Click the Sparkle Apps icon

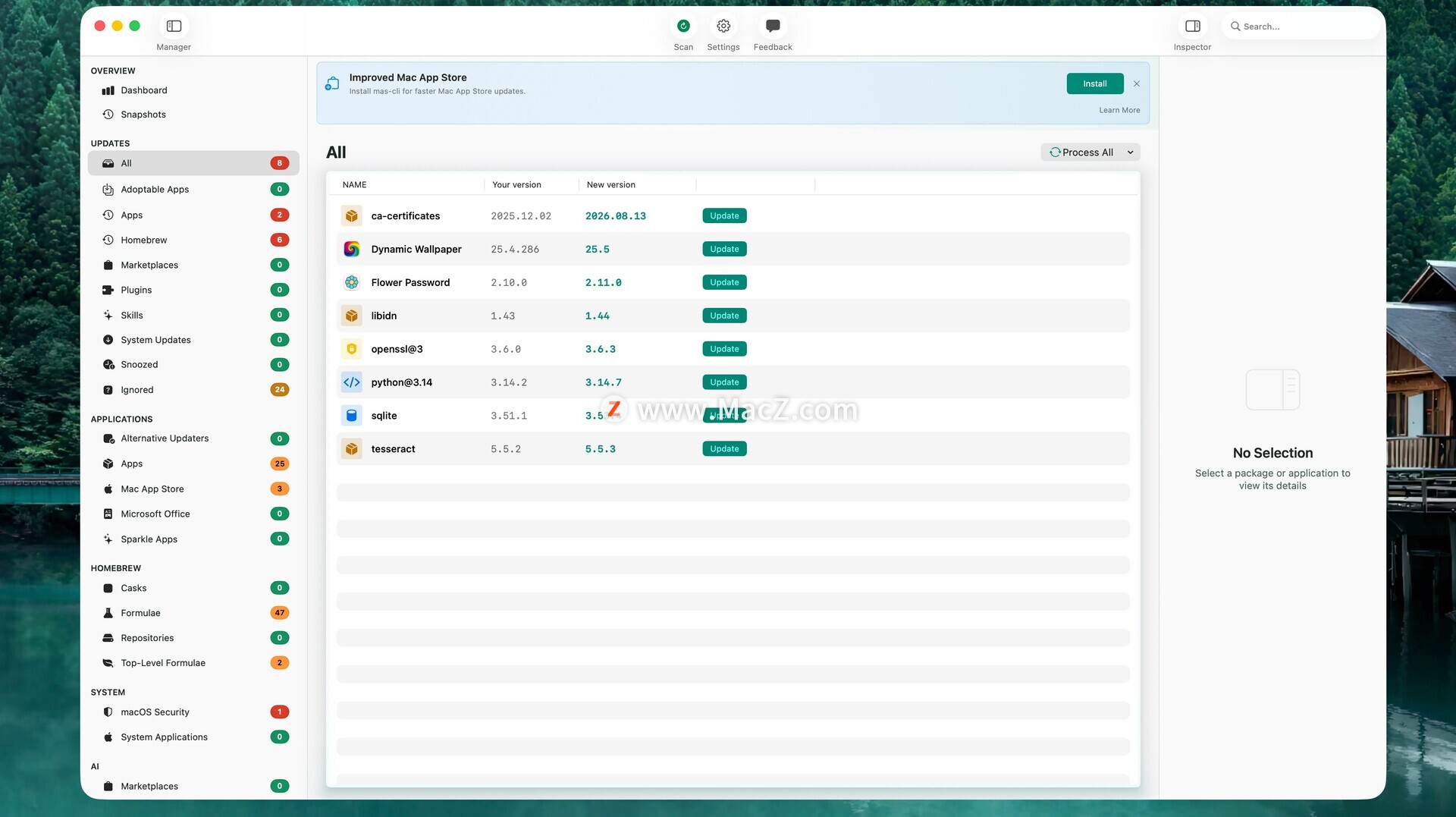click(x=108, y=539)
